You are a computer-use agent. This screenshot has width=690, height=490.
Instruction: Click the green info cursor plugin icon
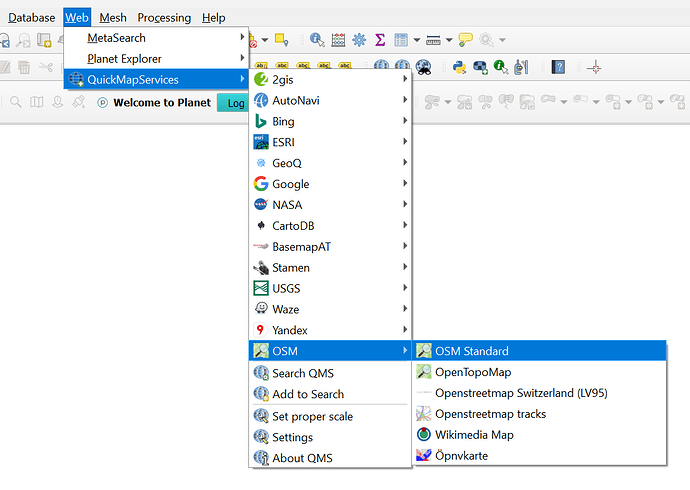click(x=501, y=67)
